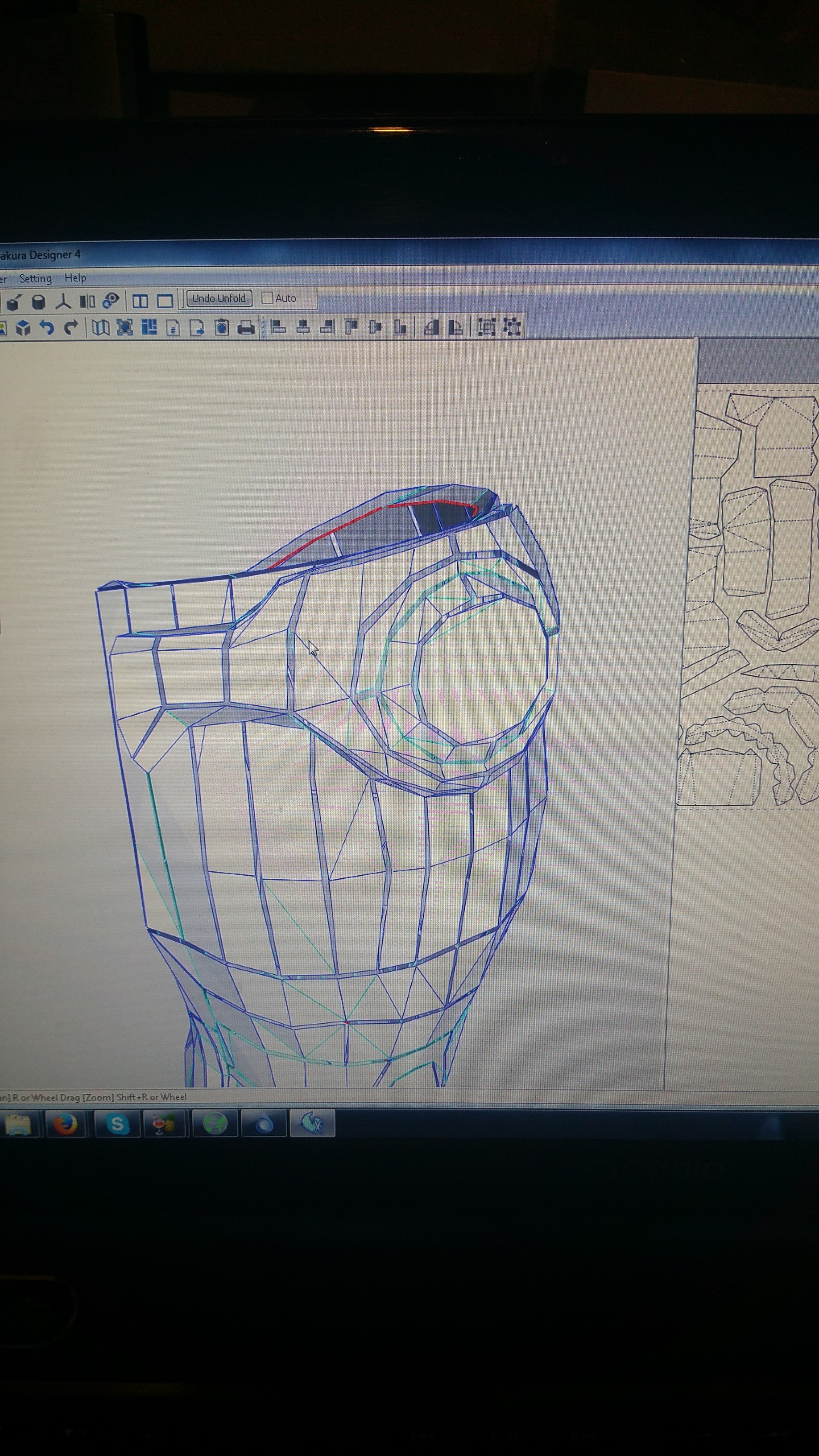Image resolution: width=819 pixels, height=1456 pixels.
Task: Align selected parts to vertical middle
Action: pyautogui.click(x=375, y=327)
